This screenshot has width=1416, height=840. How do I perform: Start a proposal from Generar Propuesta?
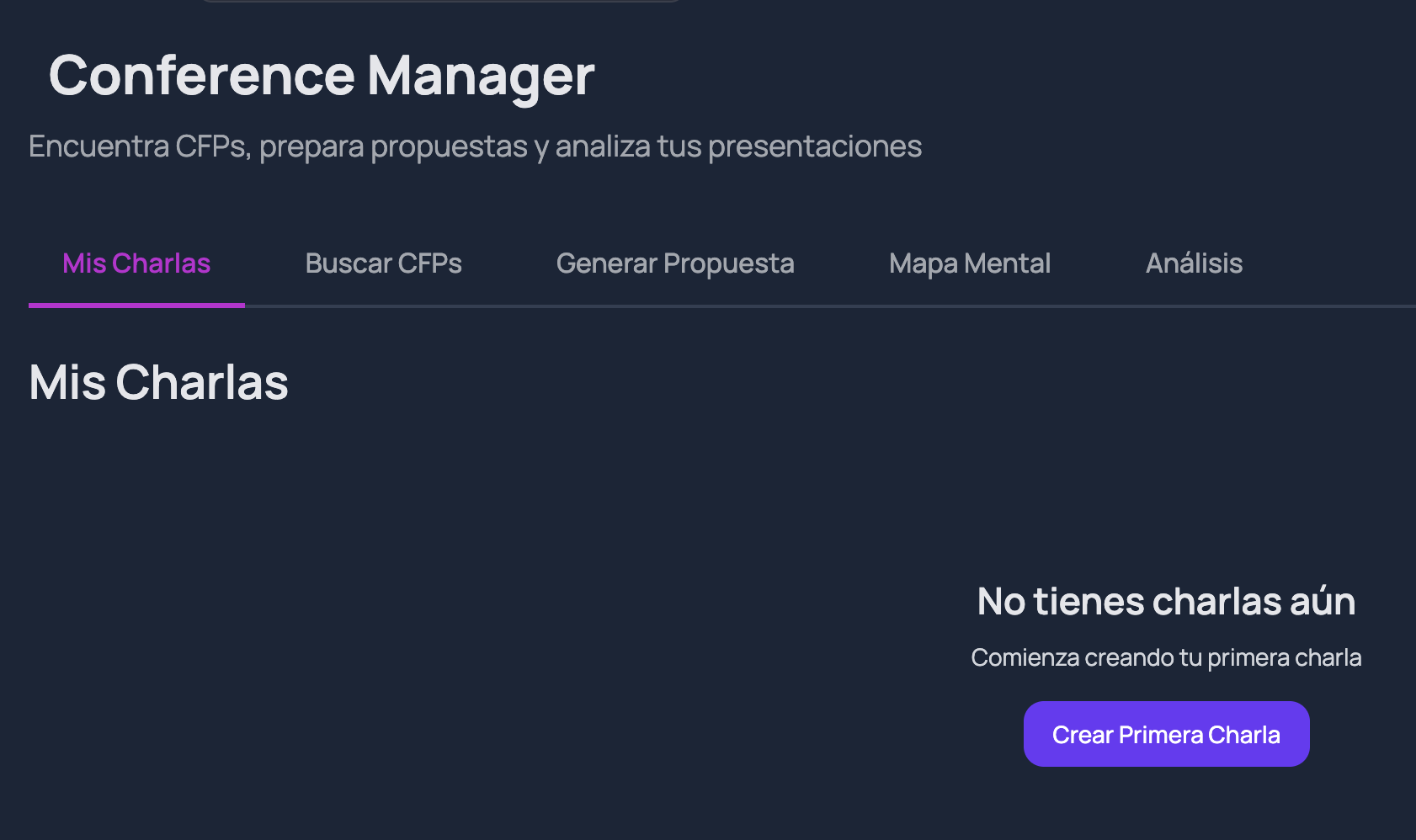[x=675, y=263]
